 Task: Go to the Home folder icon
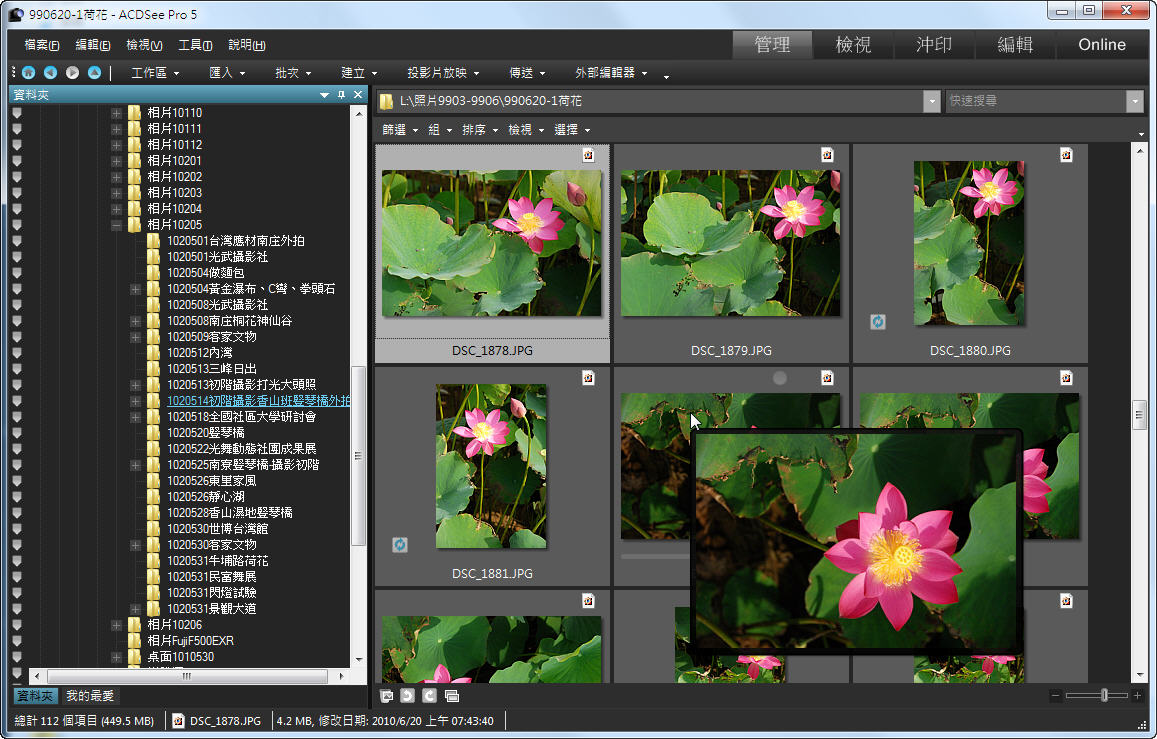coord(29,72)
